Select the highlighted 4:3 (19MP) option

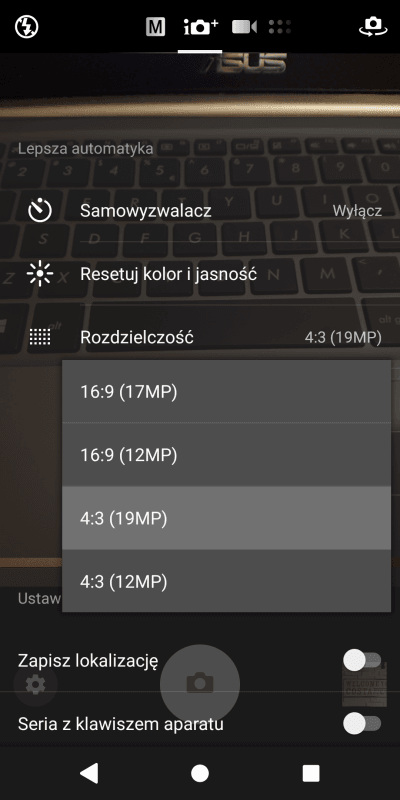[227, 518]
